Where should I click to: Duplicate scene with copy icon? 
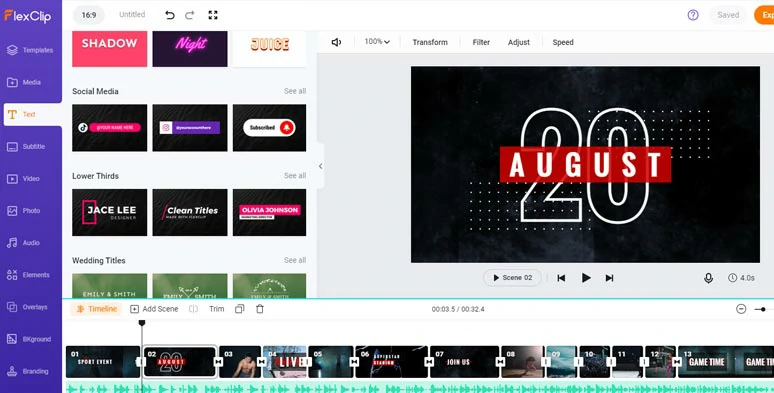point(239,309)
